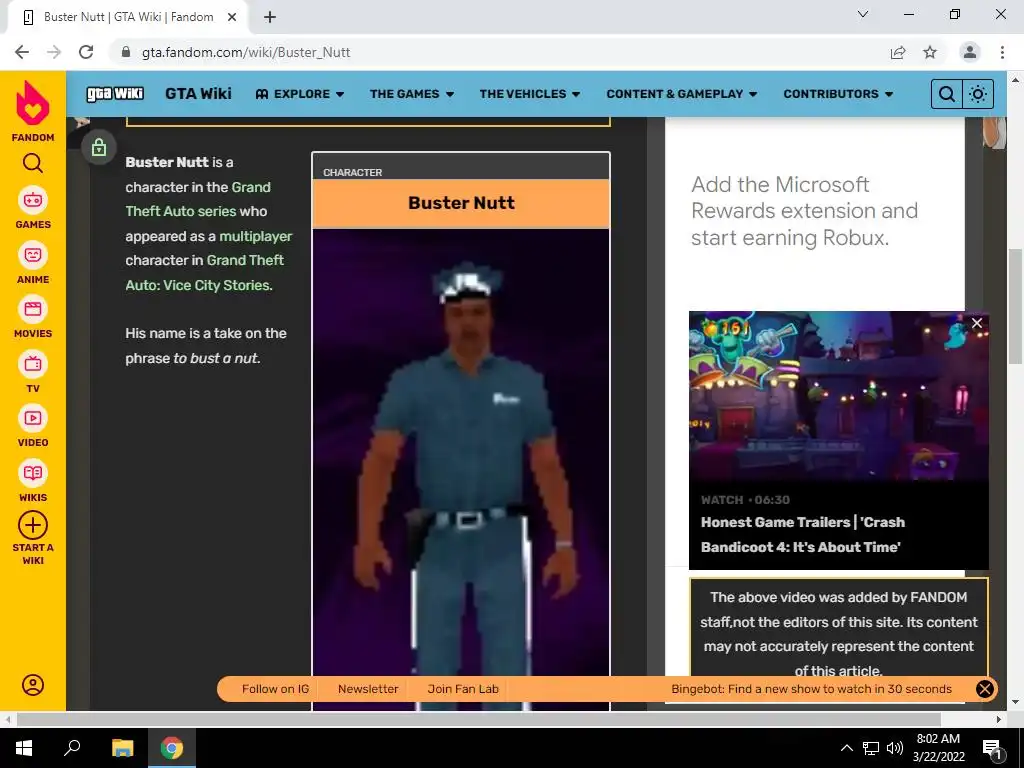The width and height of the screenshot is (1024, 768).
Task: Open Windows taskbar search
Action: tap(72, 748)
